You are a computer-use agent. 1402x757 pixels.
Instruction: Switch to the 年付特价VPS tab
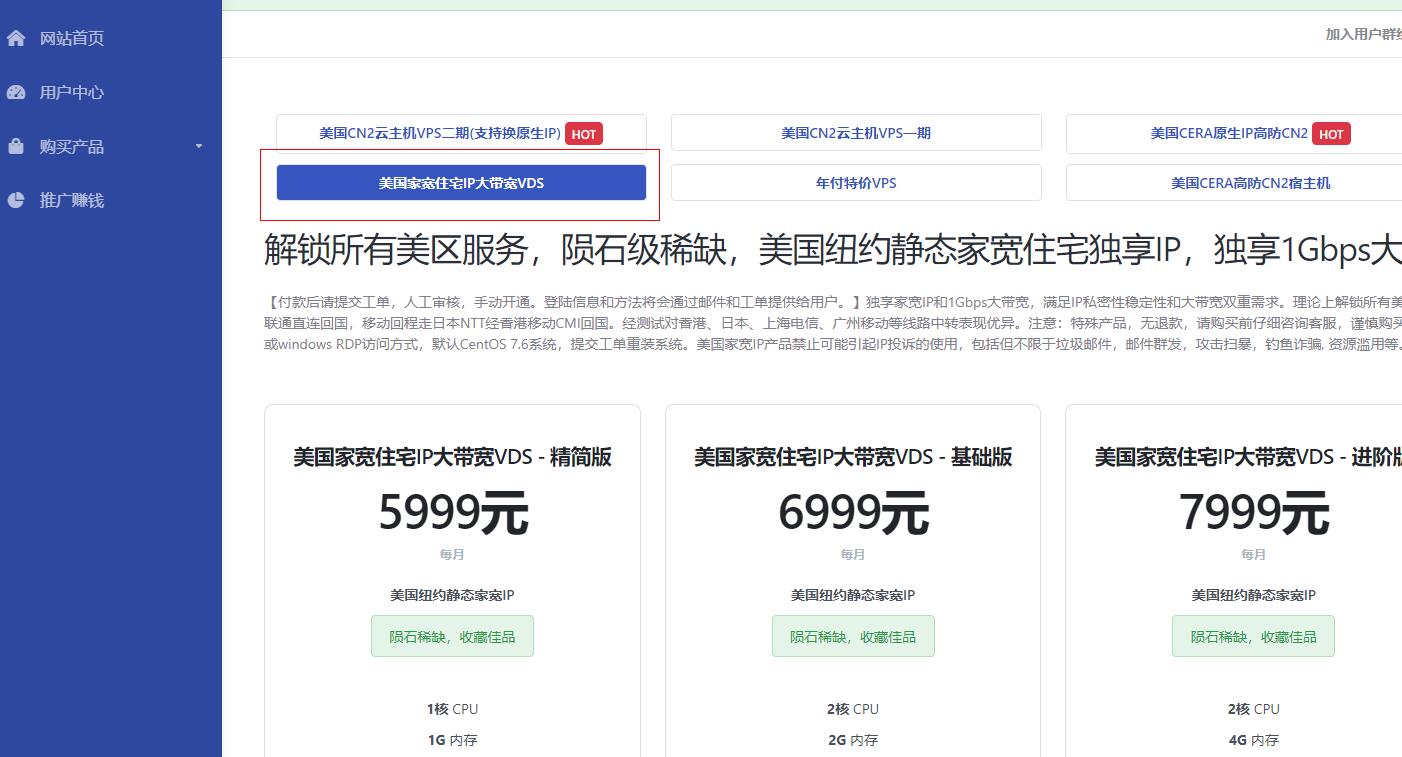pos(856,183)
